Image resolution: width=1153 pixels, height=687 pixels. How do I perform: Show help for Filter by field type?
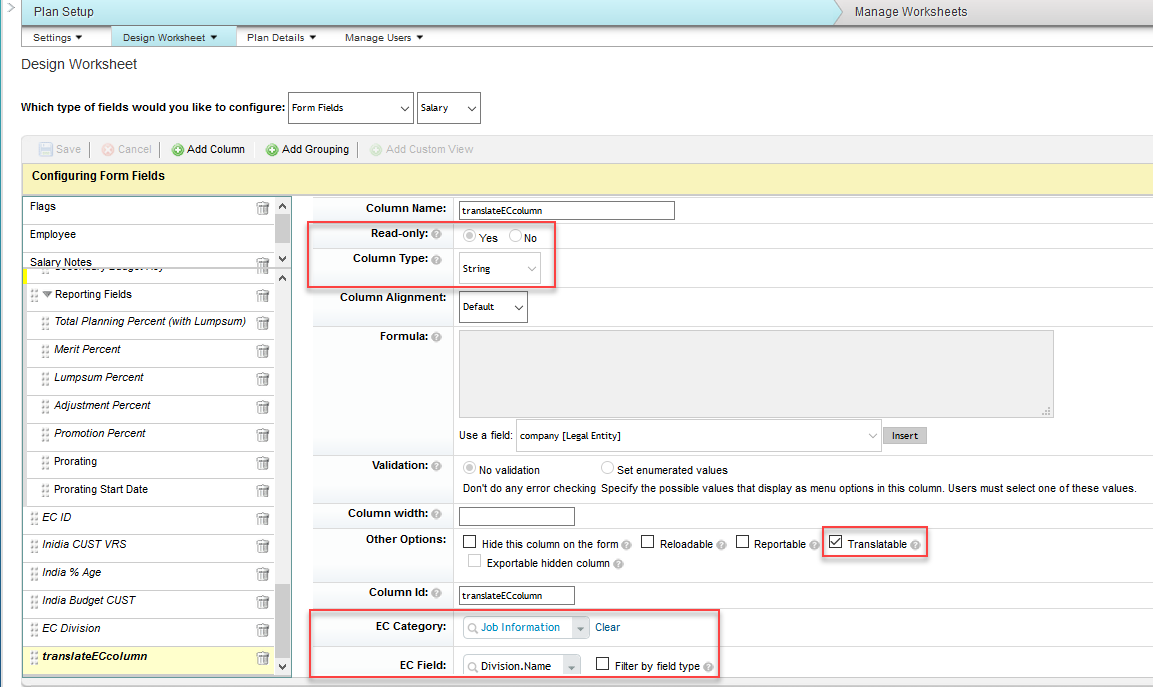[x=708, y=667]
